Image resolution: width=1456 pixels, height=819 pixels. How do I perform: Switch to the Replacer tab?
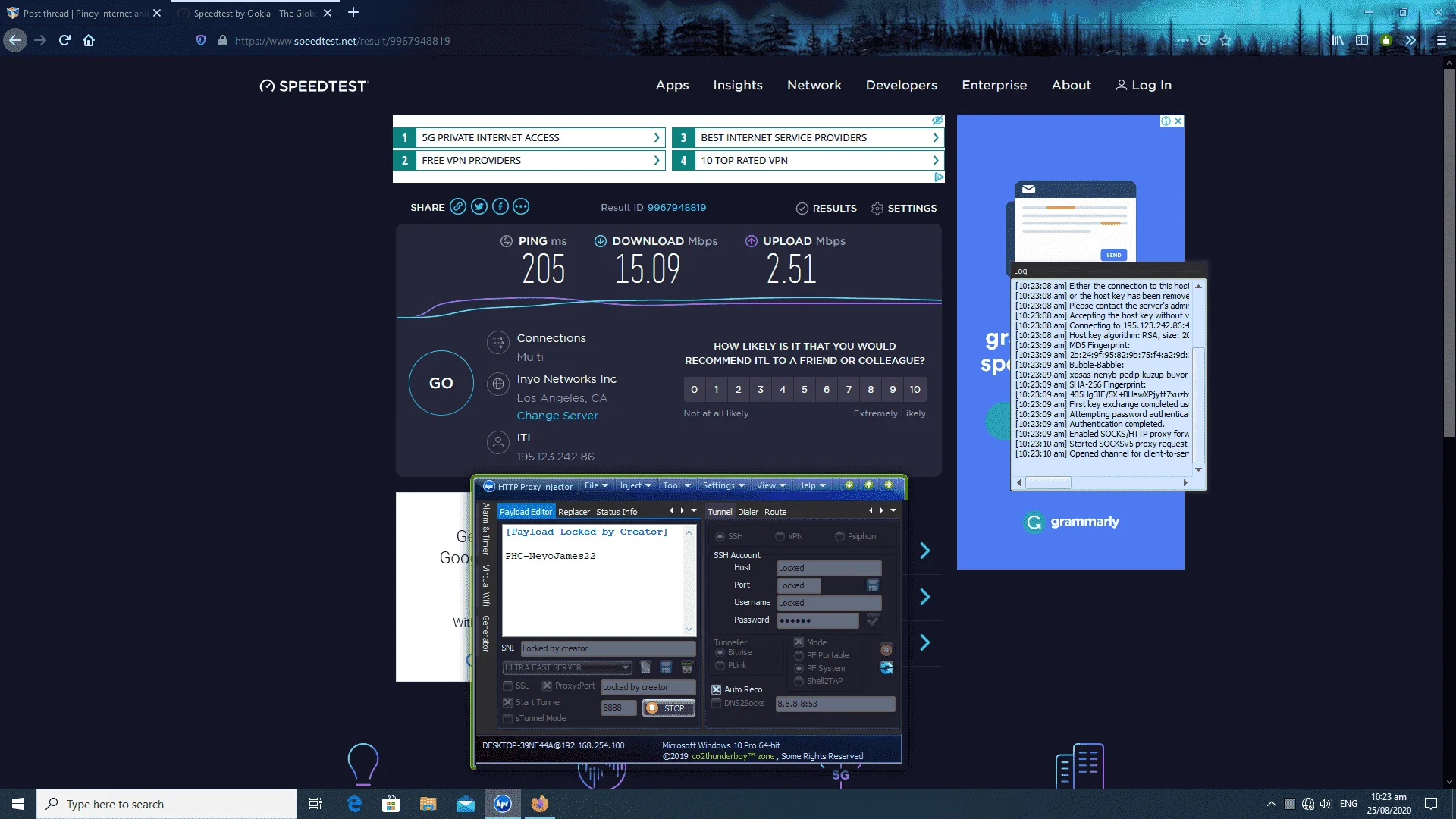click(574, 512)
